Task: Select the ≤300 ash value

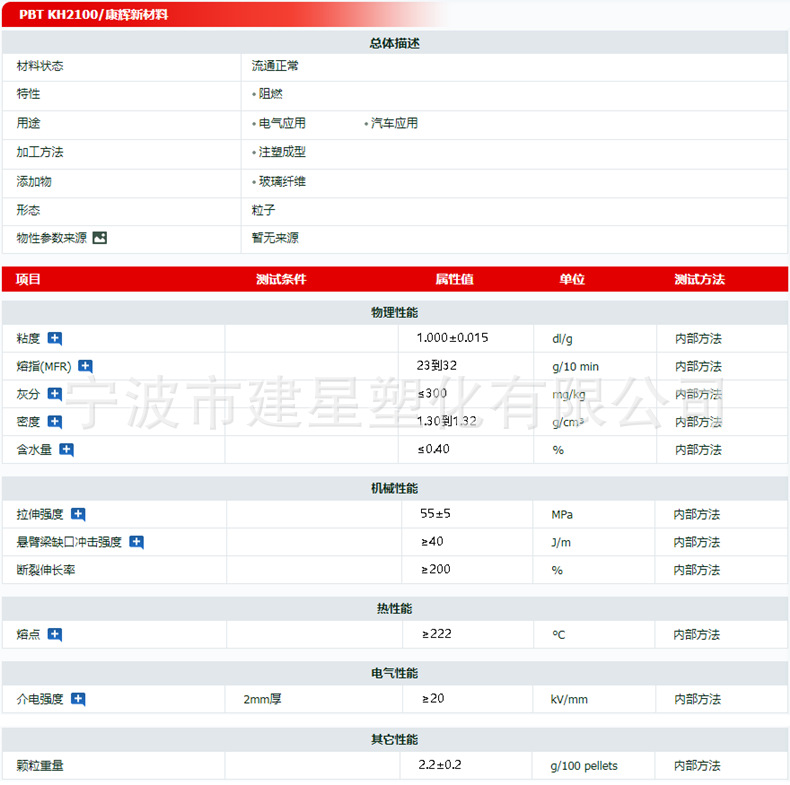Action: pos(432,393)
